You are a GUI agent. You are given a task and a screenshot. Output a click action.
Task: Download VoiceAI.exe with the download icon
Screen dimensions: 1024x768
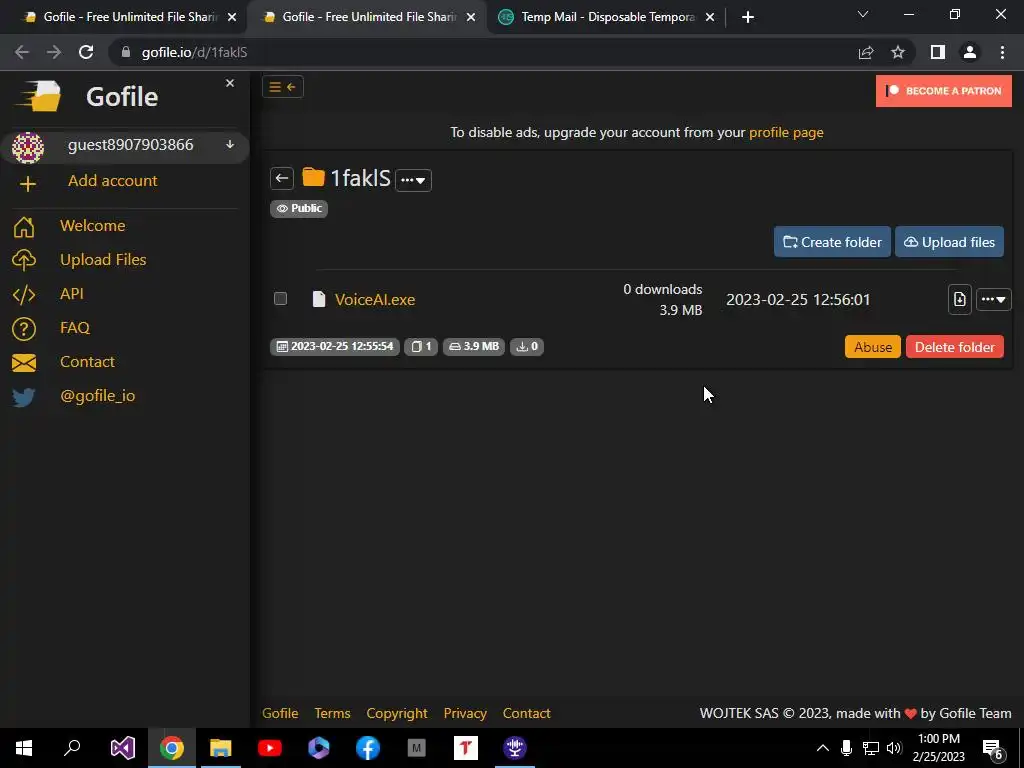(x=959, y=299)
